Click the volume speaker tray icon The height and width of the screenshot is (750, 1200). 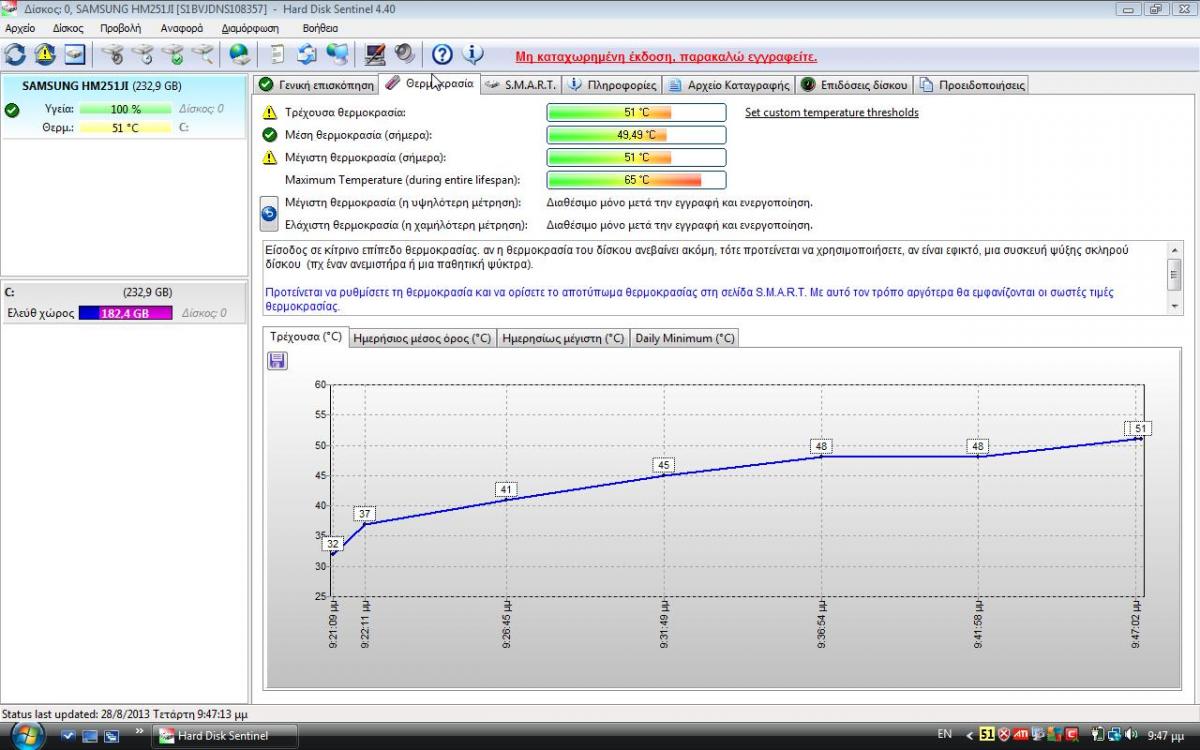click(x=1132, y=735)
